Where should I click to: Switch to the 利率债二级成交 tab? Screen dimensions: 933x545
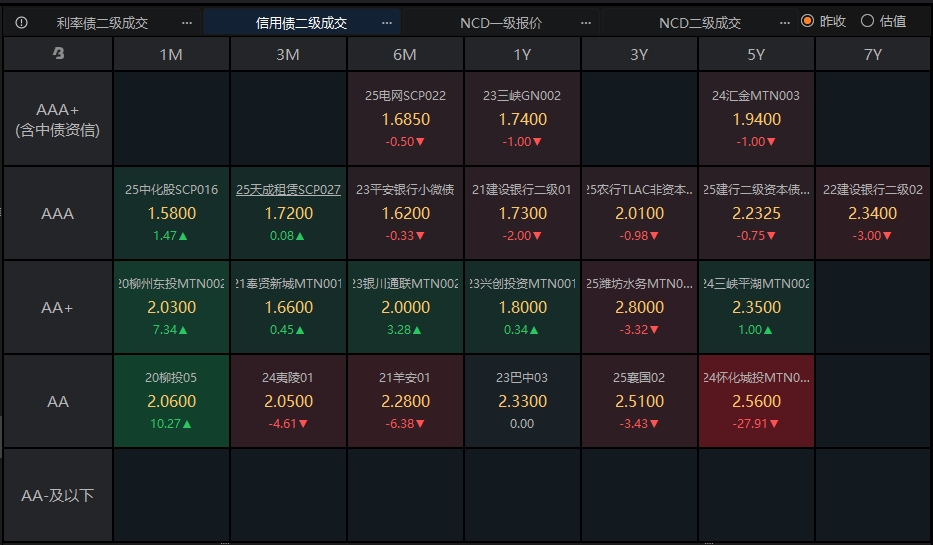(102, 22)
